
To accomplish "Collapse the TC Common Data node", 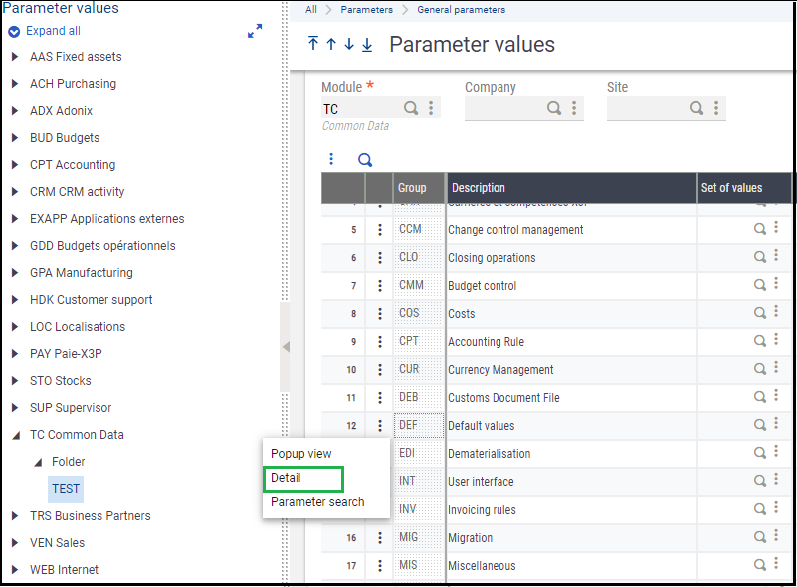I will click(16, 435).
